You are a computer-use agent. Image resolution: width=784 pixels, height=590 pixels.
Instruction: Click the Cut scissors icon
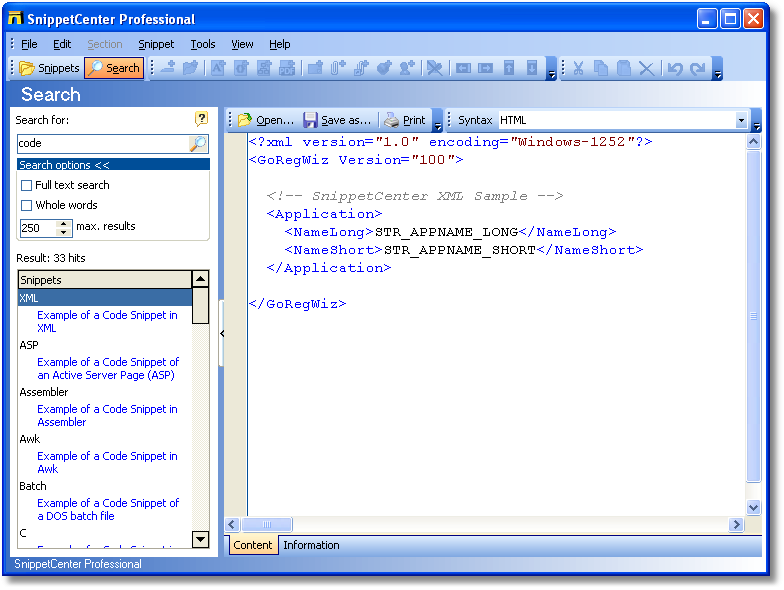tap(578, 68)
